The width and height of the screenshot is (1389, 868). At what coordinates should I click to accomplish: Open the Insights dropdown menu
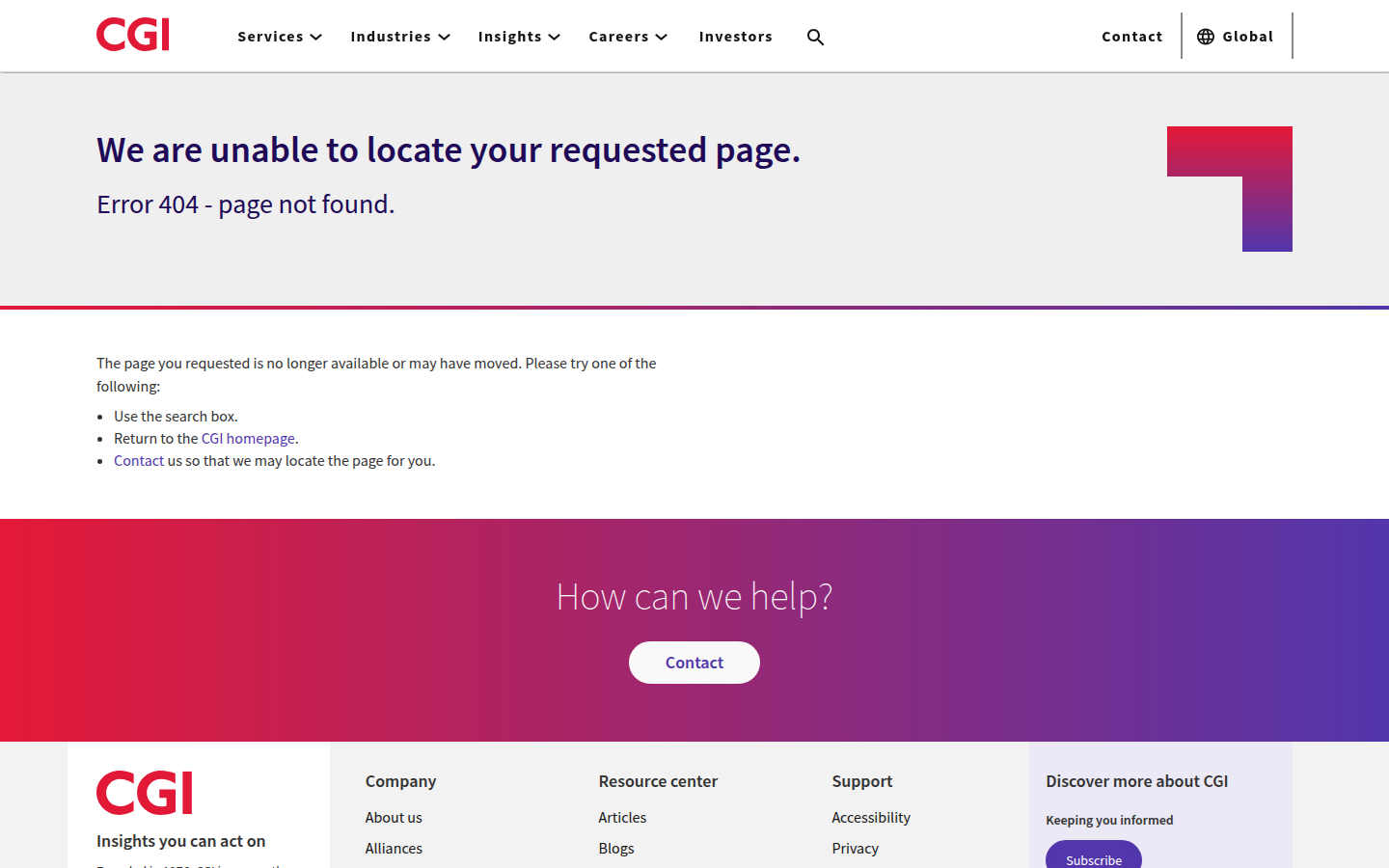(518, 37)
